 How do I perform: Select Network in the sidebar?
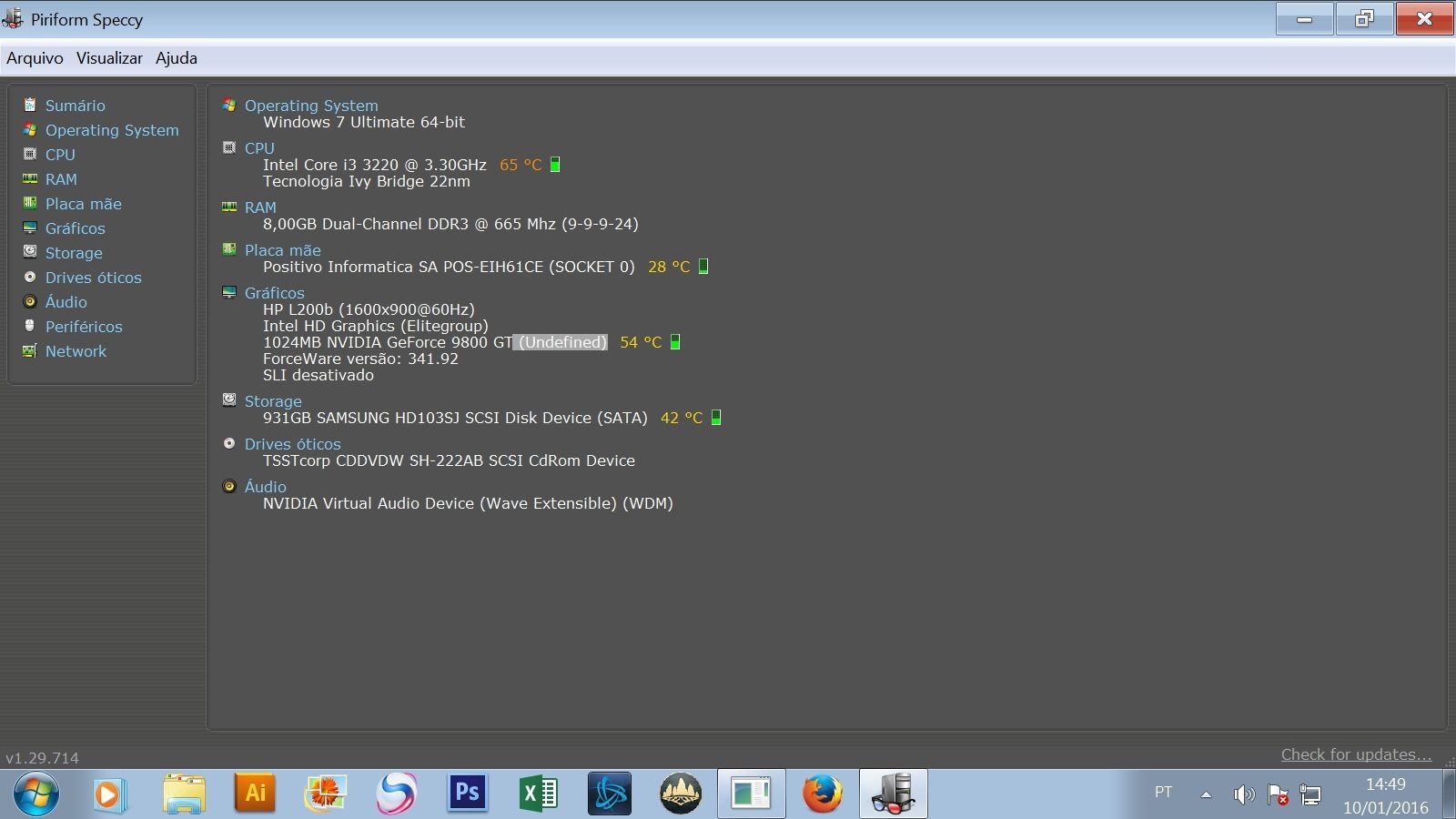76,351
